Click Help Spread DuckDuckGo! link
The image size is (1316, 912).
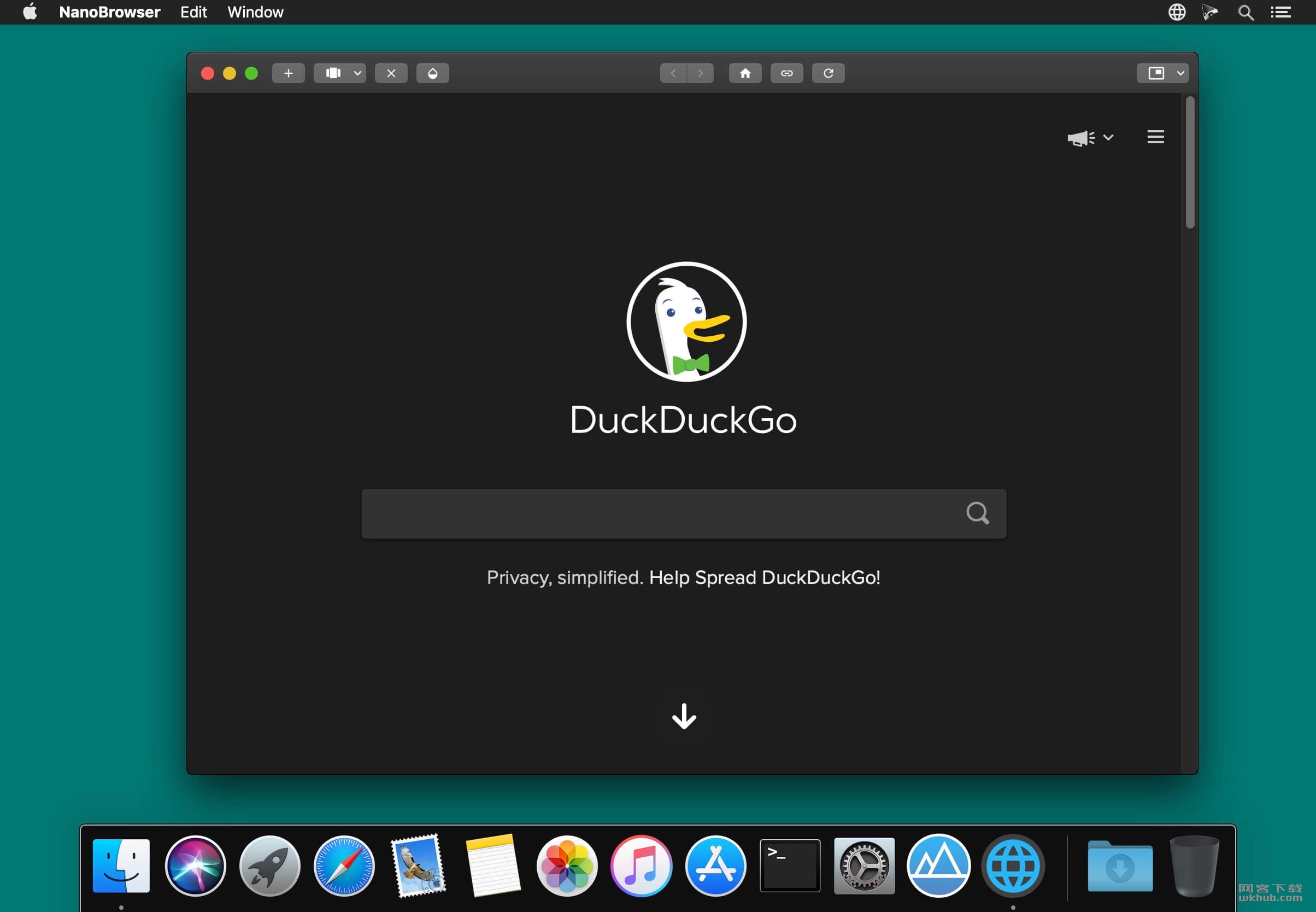click(x=764, y=578)
